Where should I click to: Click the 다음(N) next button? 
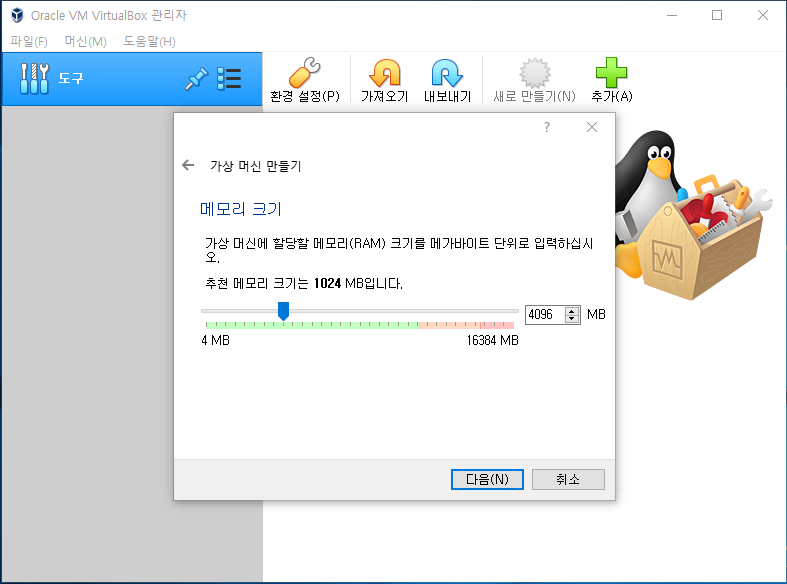487,480
